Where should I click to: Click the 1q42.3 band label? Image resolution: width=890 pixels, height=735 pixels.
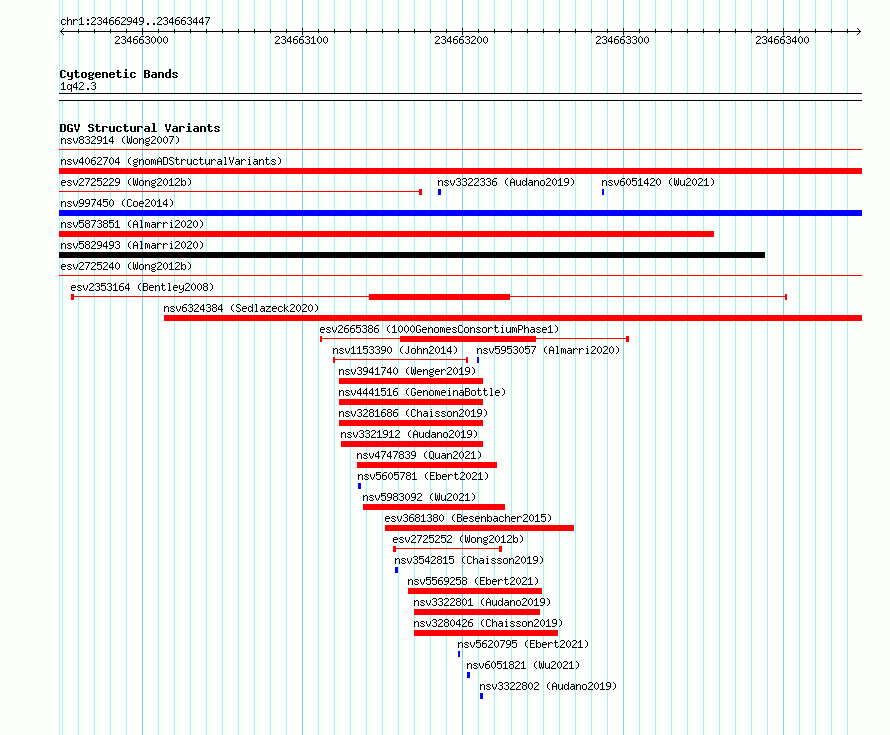coord(78,87)
